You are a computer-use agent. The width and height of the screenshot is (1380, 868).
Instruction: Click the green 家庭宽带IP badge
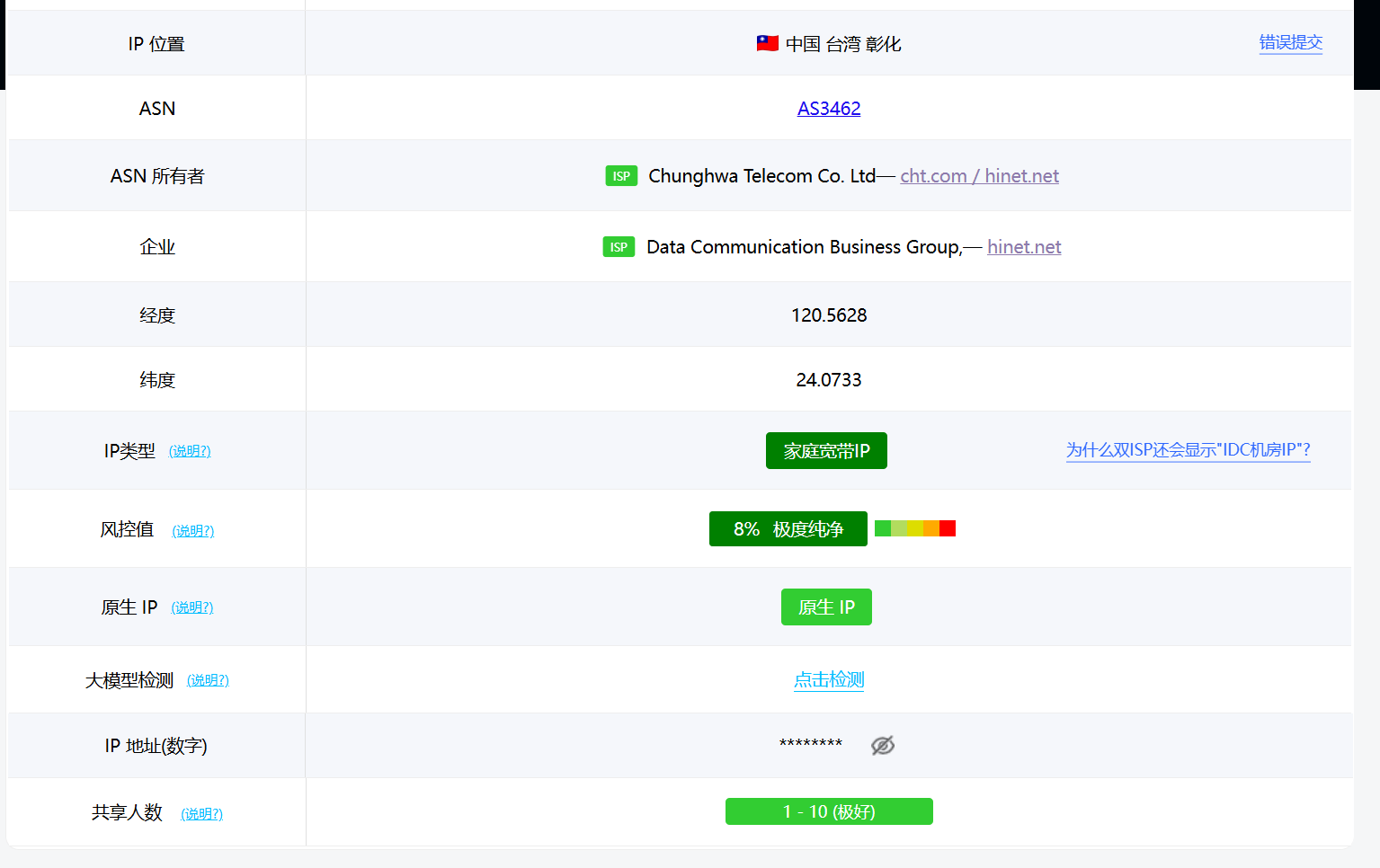(x=826, y=451)
